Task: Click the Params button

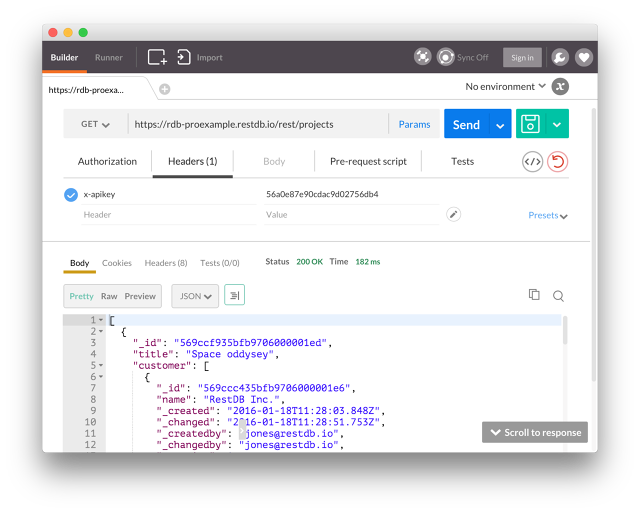Action: click(x=414, y=124)
